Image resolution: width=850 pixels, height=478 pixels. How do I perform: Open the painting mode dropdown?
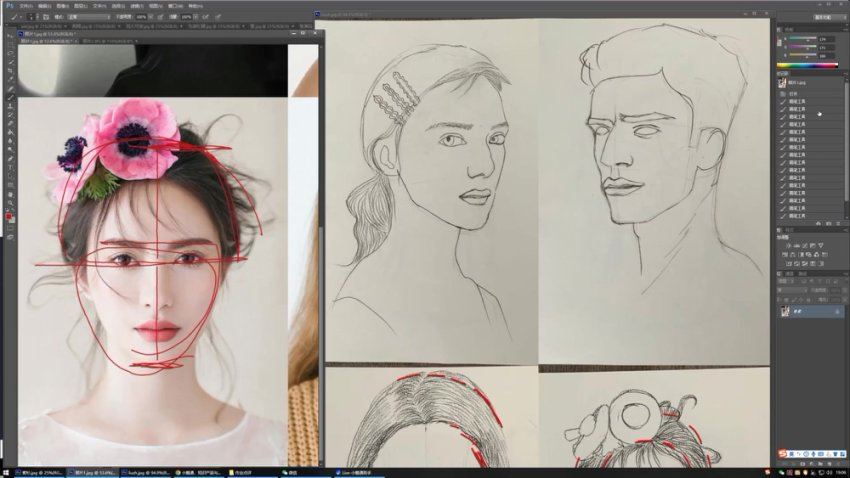tap(88, 17)
